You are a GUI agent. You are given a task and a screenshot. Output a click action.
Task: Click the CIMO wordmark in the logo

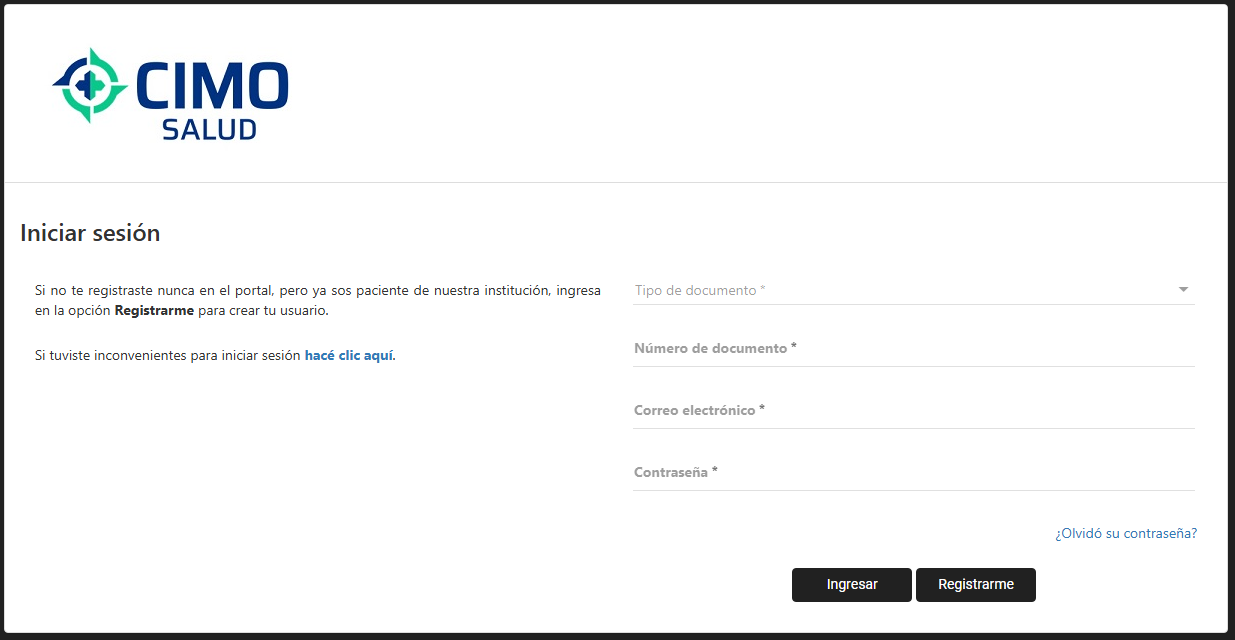pyautogui.click(x=211, y=86)
